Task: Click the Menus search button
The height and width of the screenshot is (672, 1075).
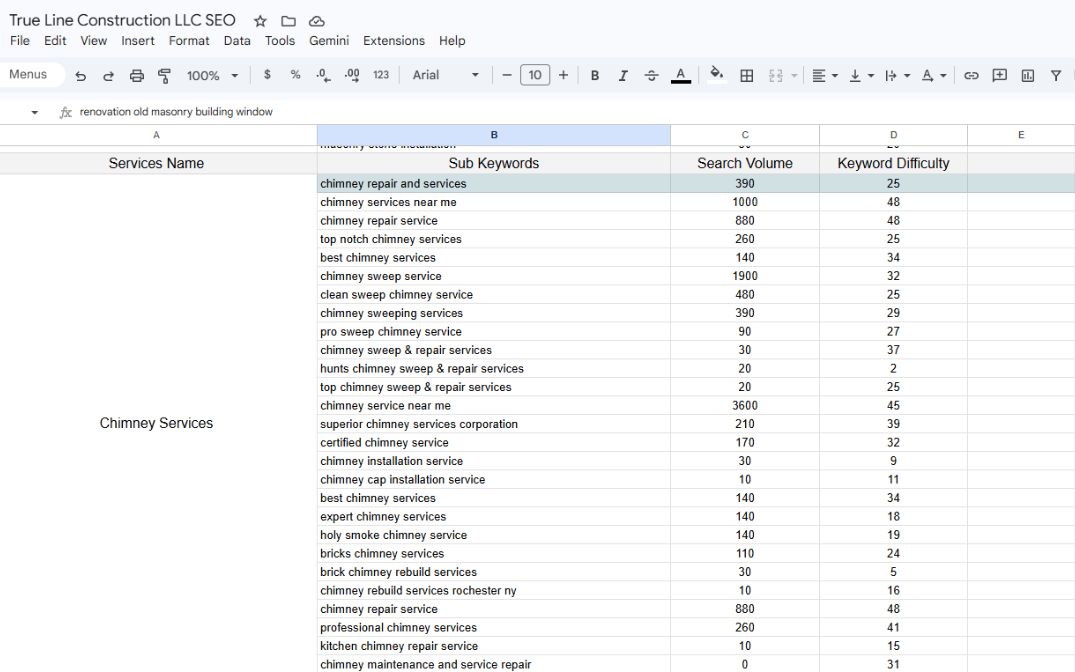Action: (x=29, y=75)
